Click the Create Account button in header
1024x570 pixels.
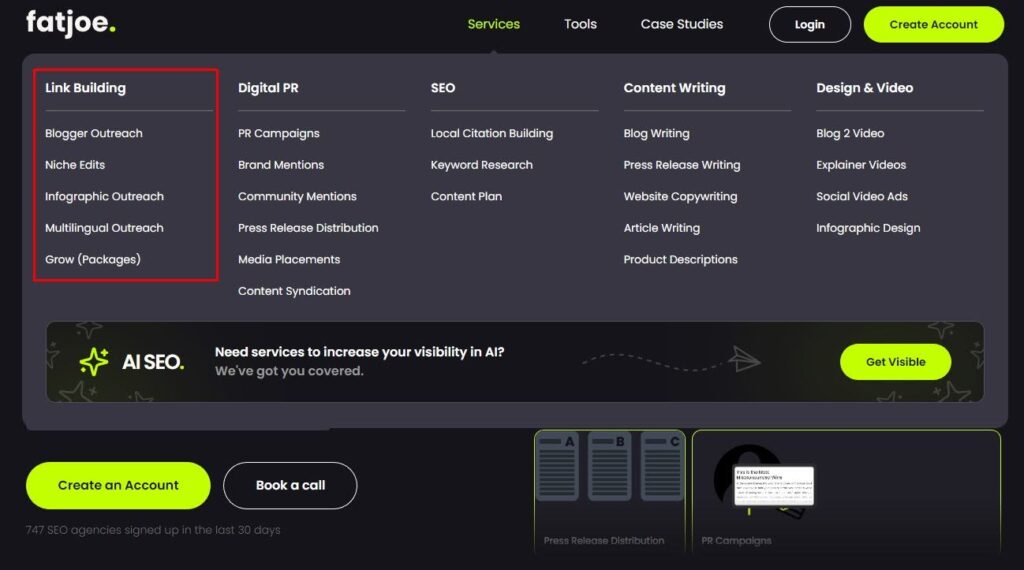coord(933,25)
